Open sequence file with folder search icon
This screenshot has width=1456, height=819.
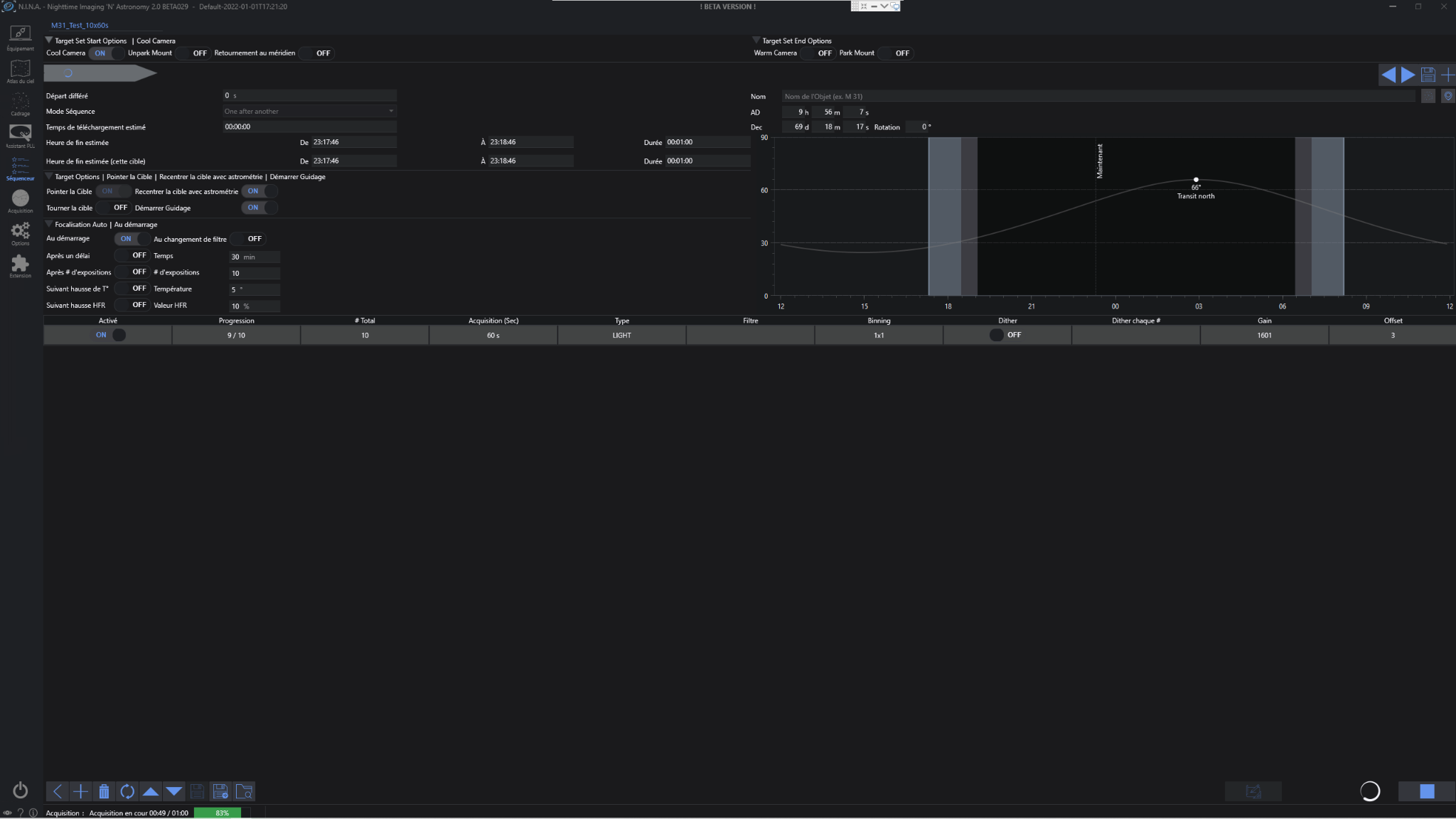tap(244, 791)
